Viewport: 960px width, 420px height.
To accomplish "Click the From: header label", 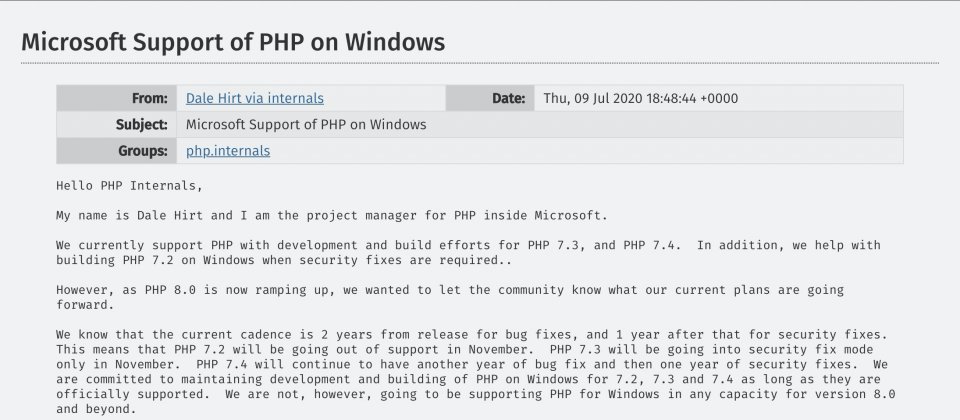I will coord(149,98).
